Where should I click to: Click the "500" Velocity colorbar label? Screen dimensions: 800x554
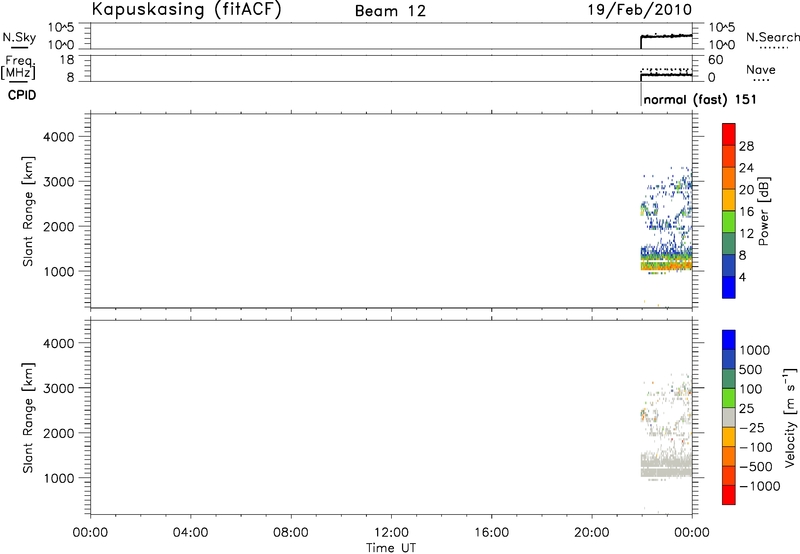tap(751, 369)
